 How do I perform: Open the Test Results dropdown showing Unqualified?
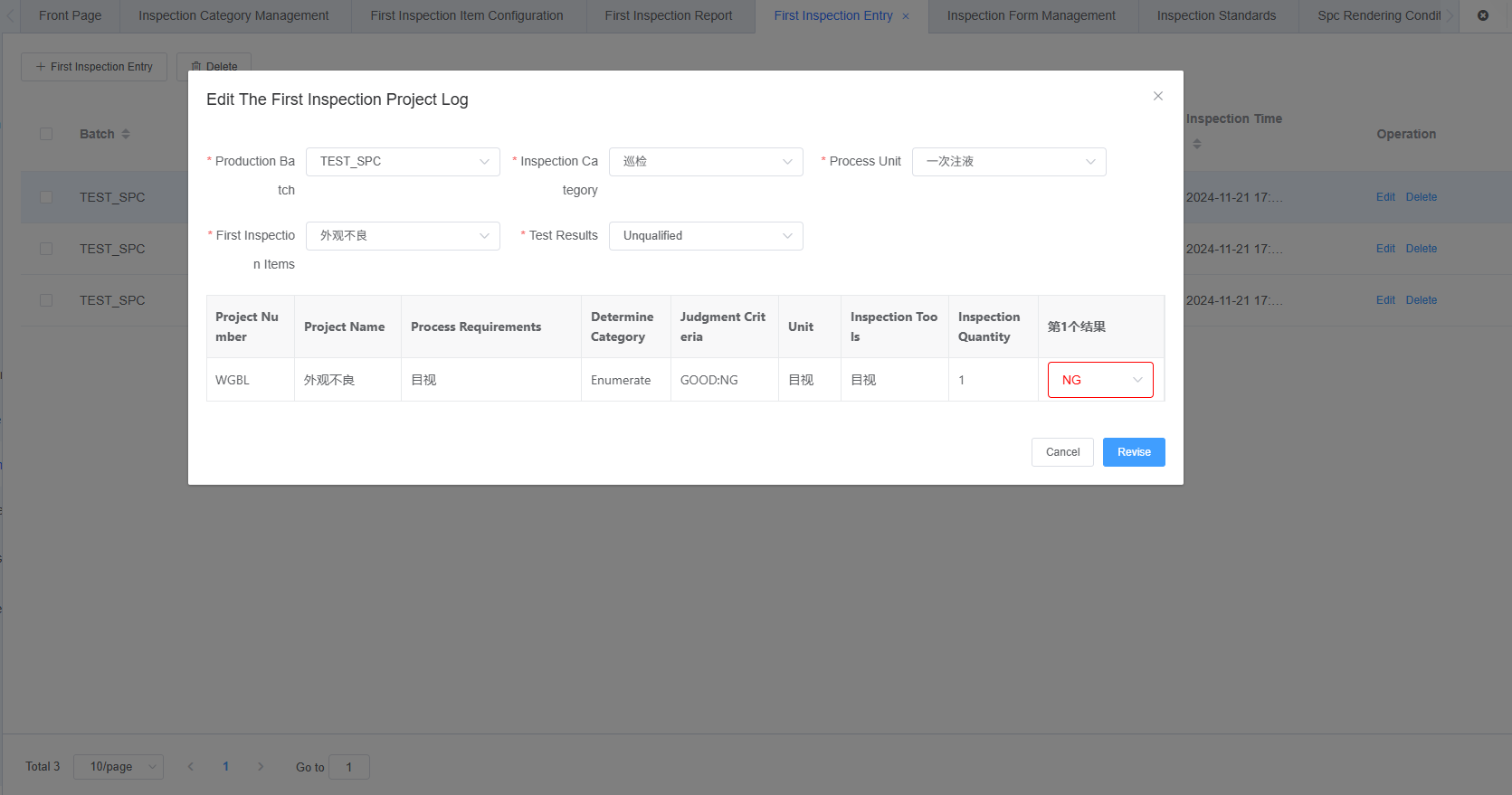pos(706,236)
